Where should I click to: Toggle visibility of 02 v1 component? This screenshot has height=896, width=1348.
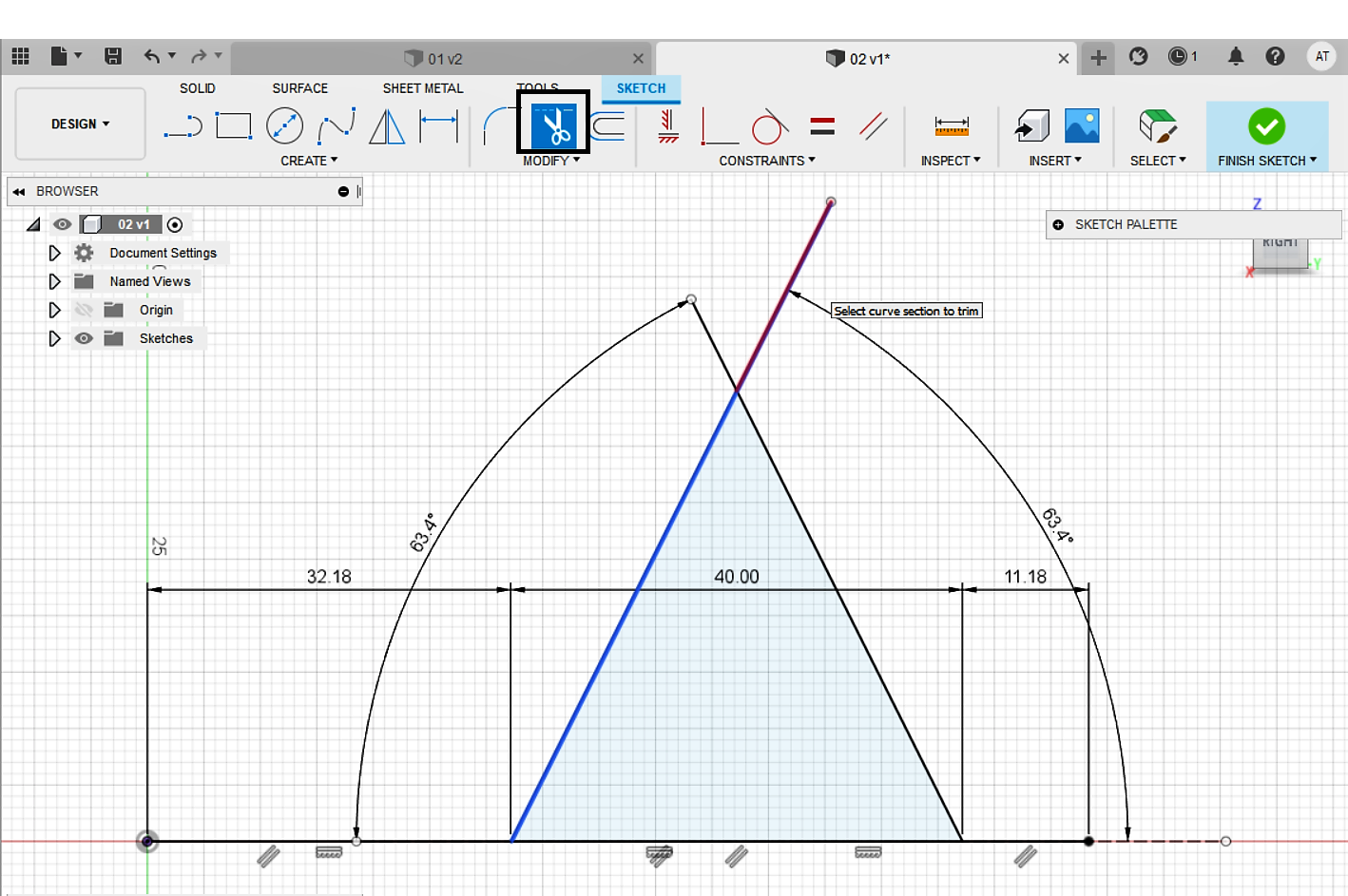(62, 224)
